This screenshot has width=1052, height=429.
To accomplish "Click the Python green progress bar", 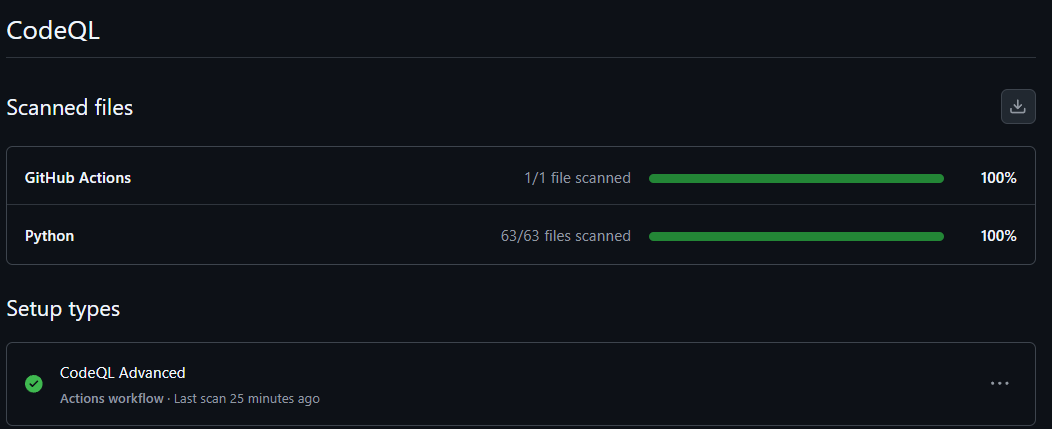I will 796,236.
